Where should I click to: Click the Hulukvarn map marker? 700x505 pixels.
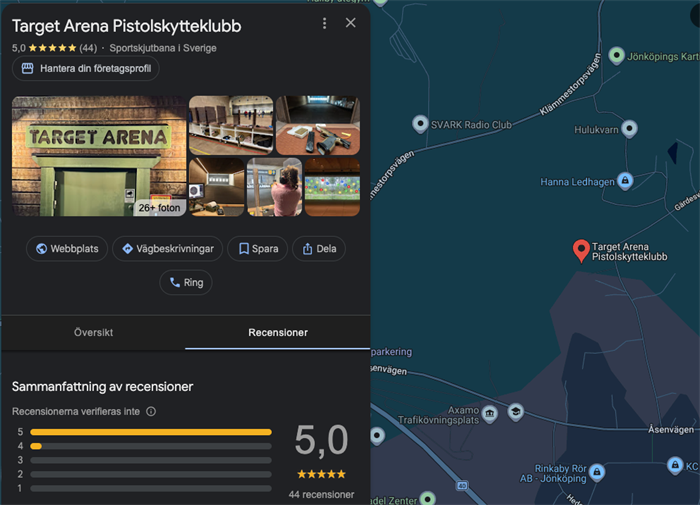(x=628, y=128)
